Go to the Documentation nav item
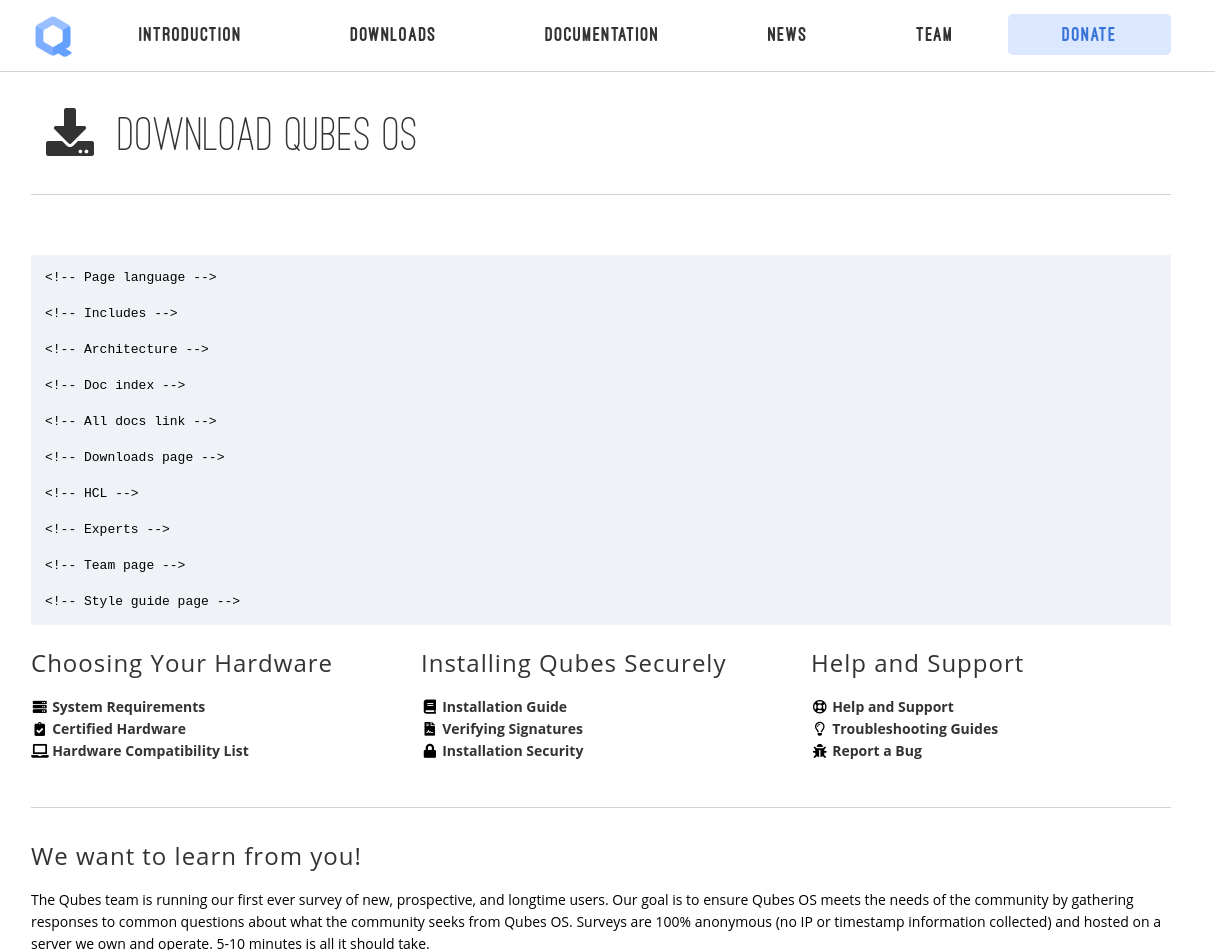Image resolution: width=1215 pixels, height=950 pixels. [x=602, y=35]
